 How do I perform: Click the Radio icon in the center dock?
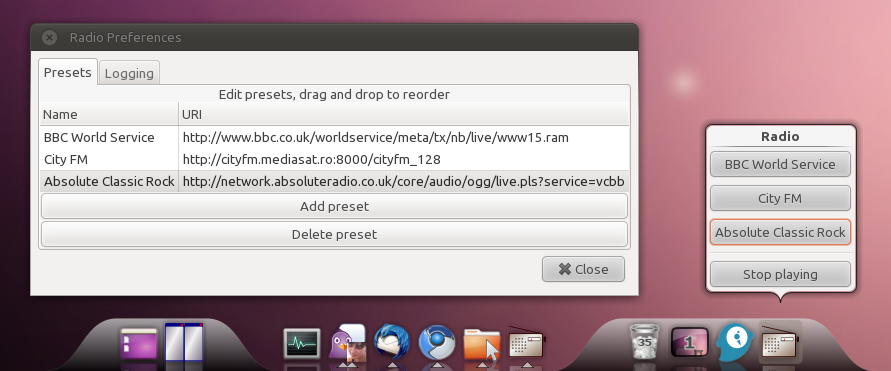coord(527,342)
